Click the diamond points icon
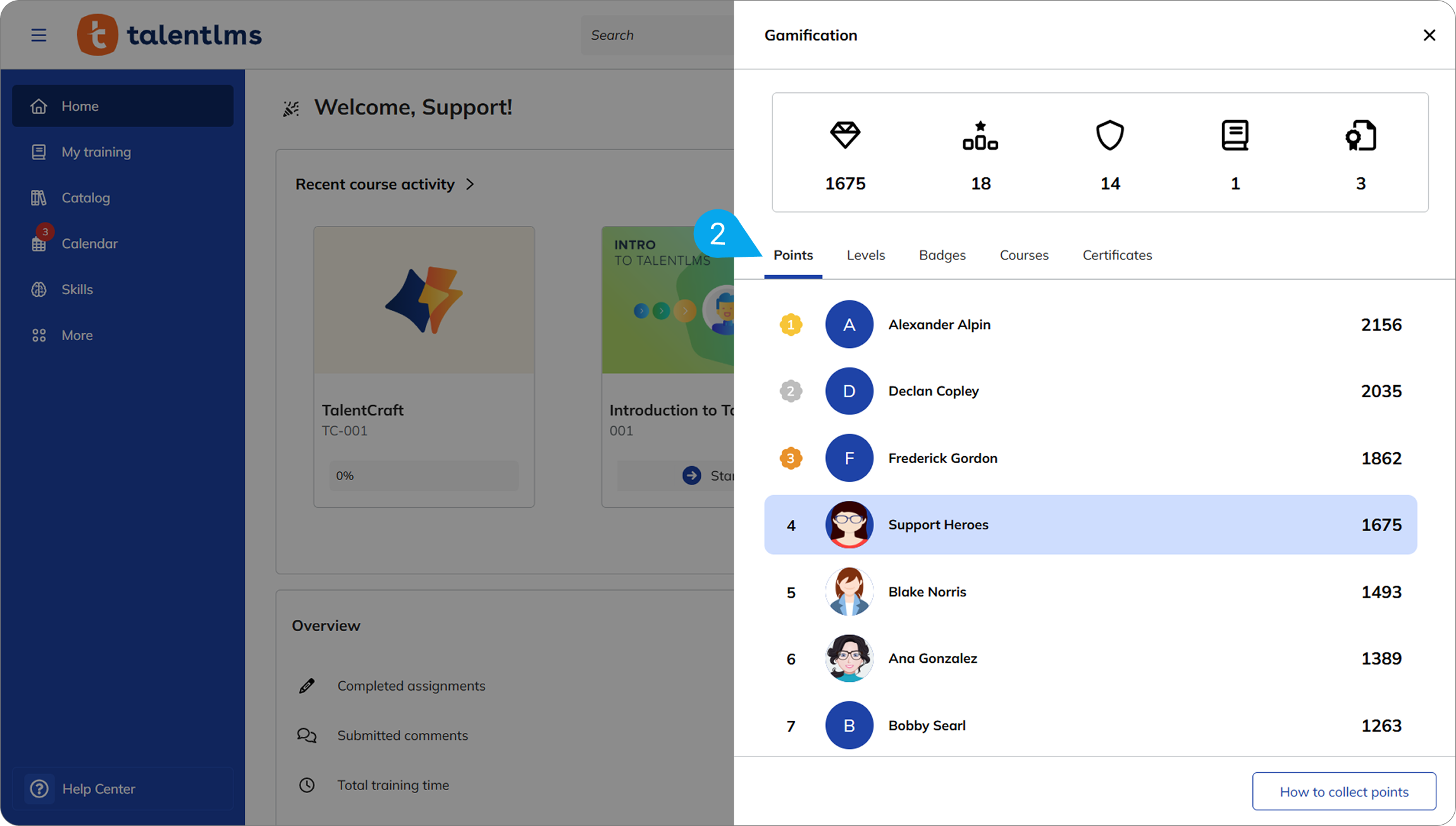Viewport: 1456px width, 826px height. [x=845, y=135]
